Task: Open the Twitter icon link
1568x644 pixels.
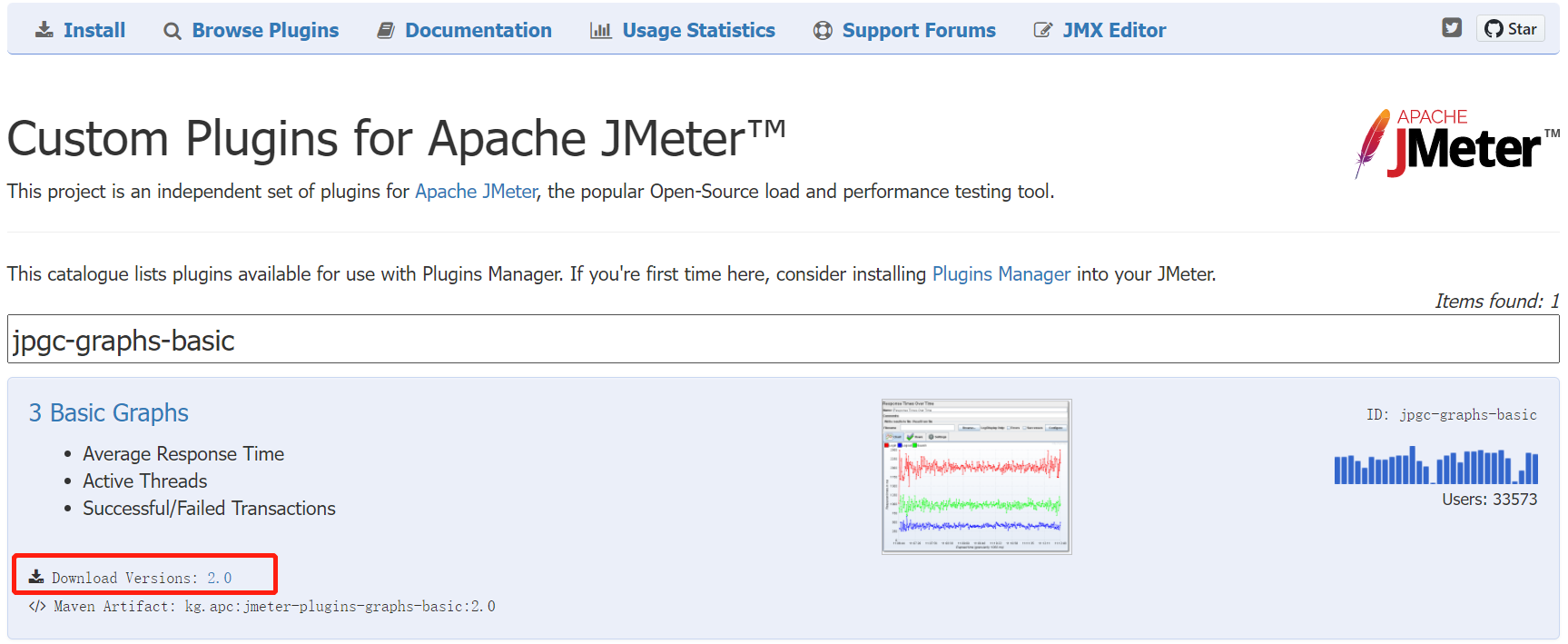Action: point(1452,27)
